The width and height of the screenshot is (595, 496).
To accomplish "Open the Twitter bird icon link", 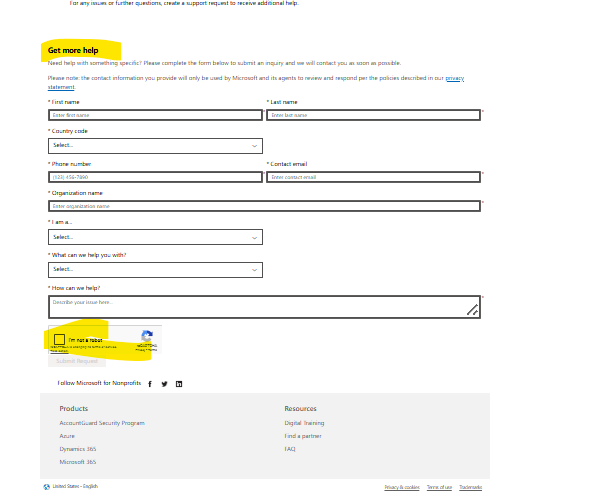I will [164, 384].
